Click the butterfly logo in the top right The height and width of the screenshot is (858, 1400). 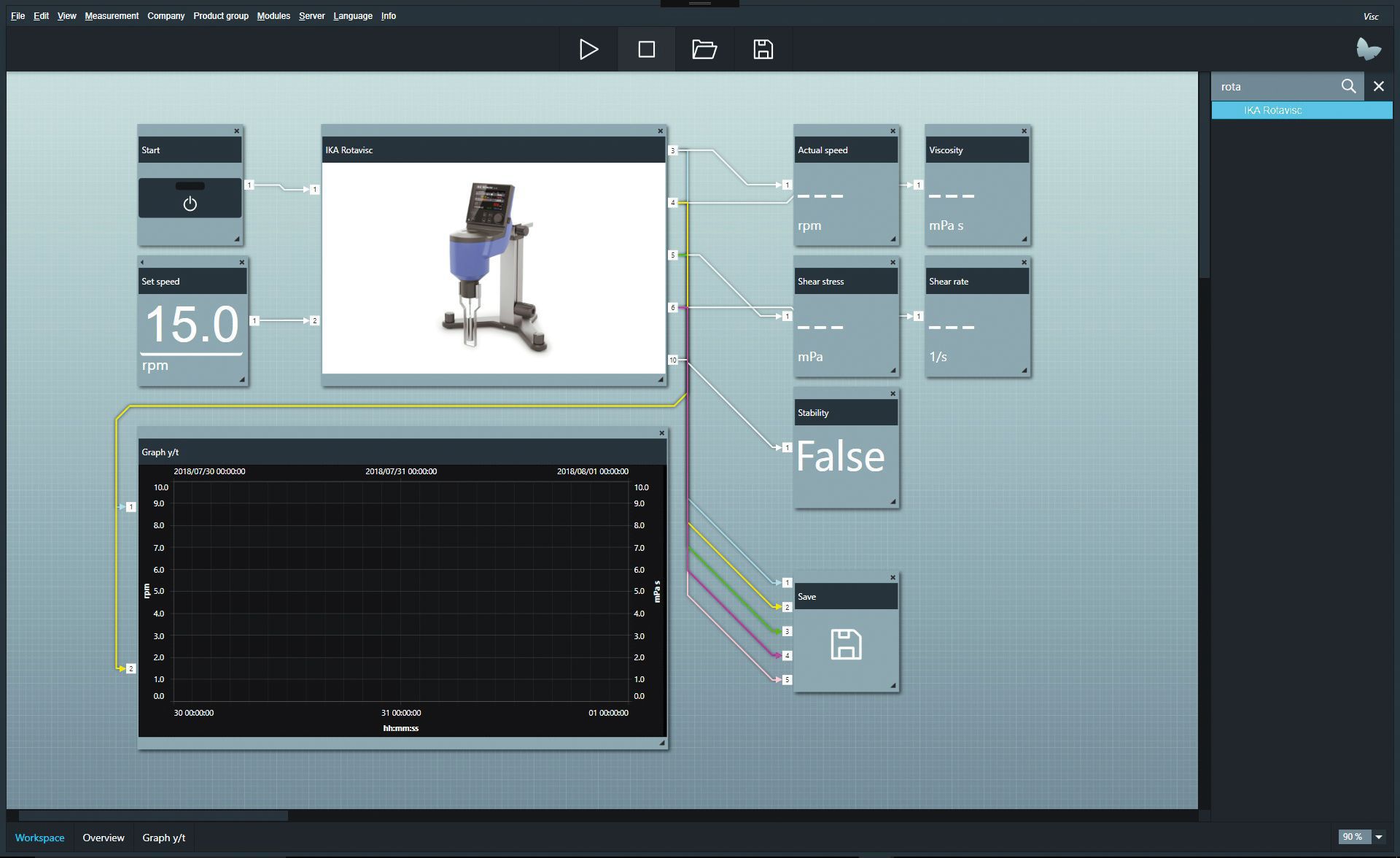coord(1369,48)
